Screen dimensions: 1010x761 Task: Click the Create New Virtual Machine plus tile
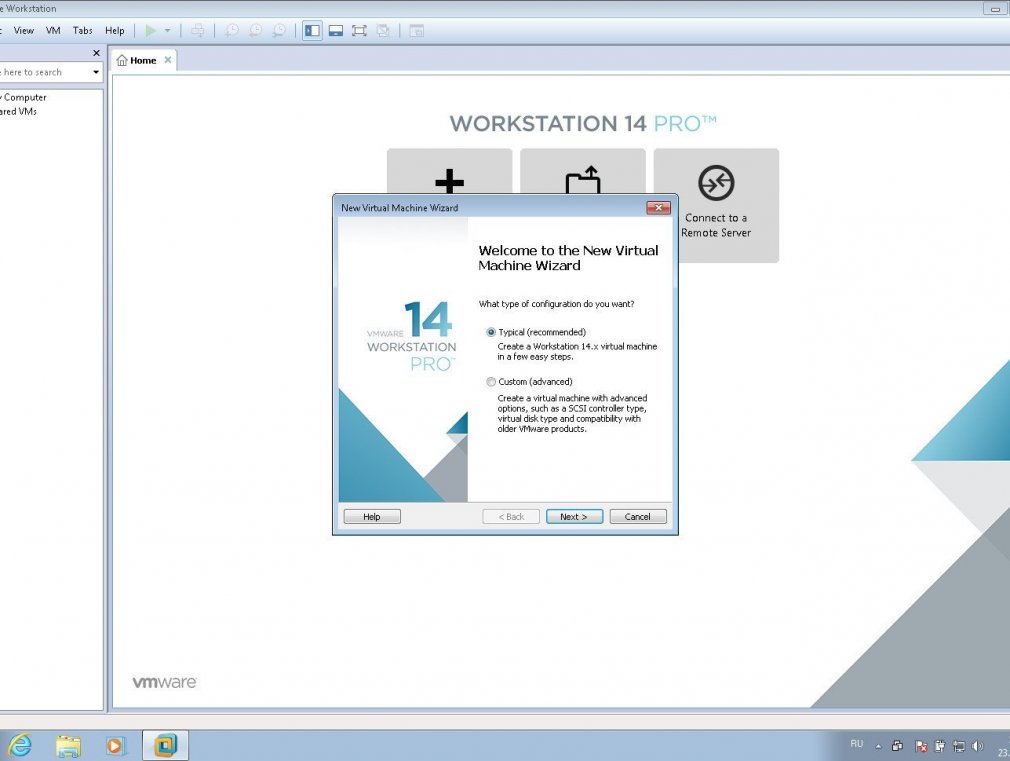click(x=450, y=171)
